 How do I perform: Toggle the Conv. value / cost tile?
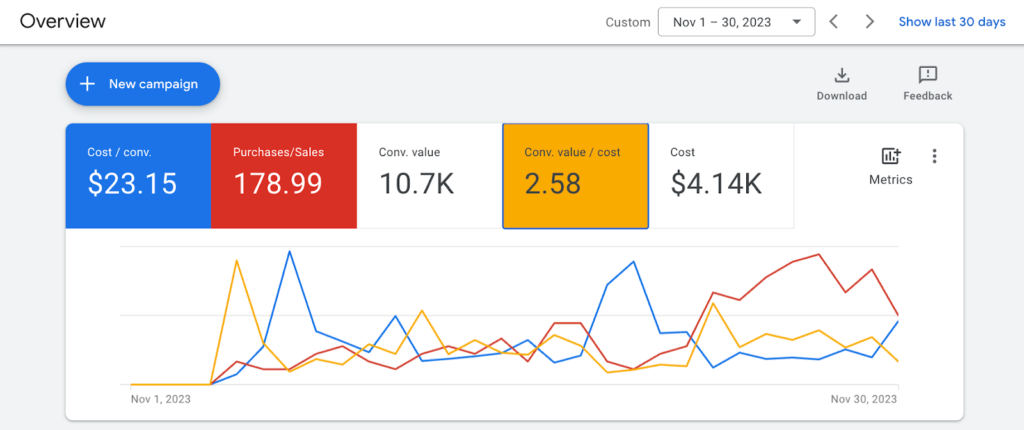click(x=575, y=176)
